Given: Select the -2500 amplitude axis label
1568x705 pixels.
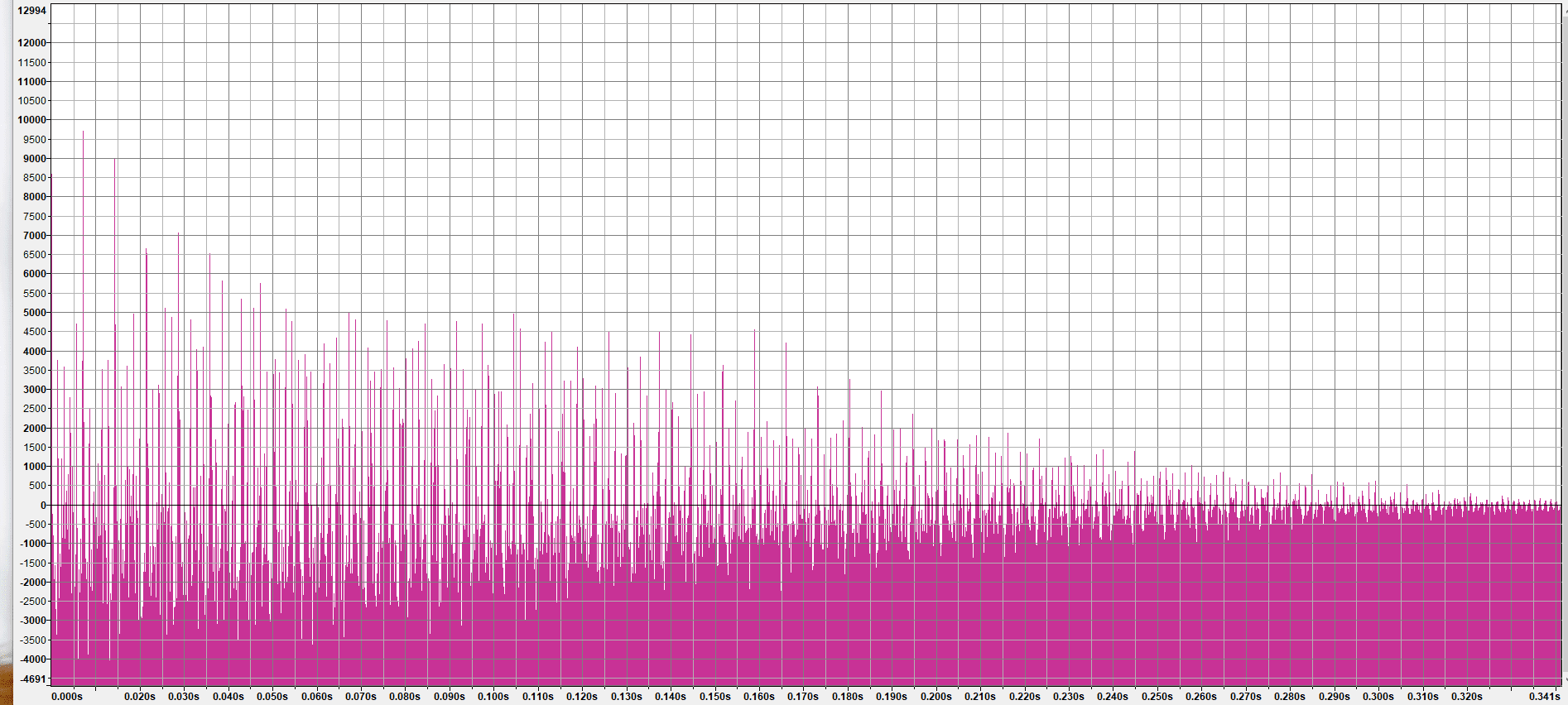Looking at the screenshot, I should pyautogui.click(x=34, y=602).
